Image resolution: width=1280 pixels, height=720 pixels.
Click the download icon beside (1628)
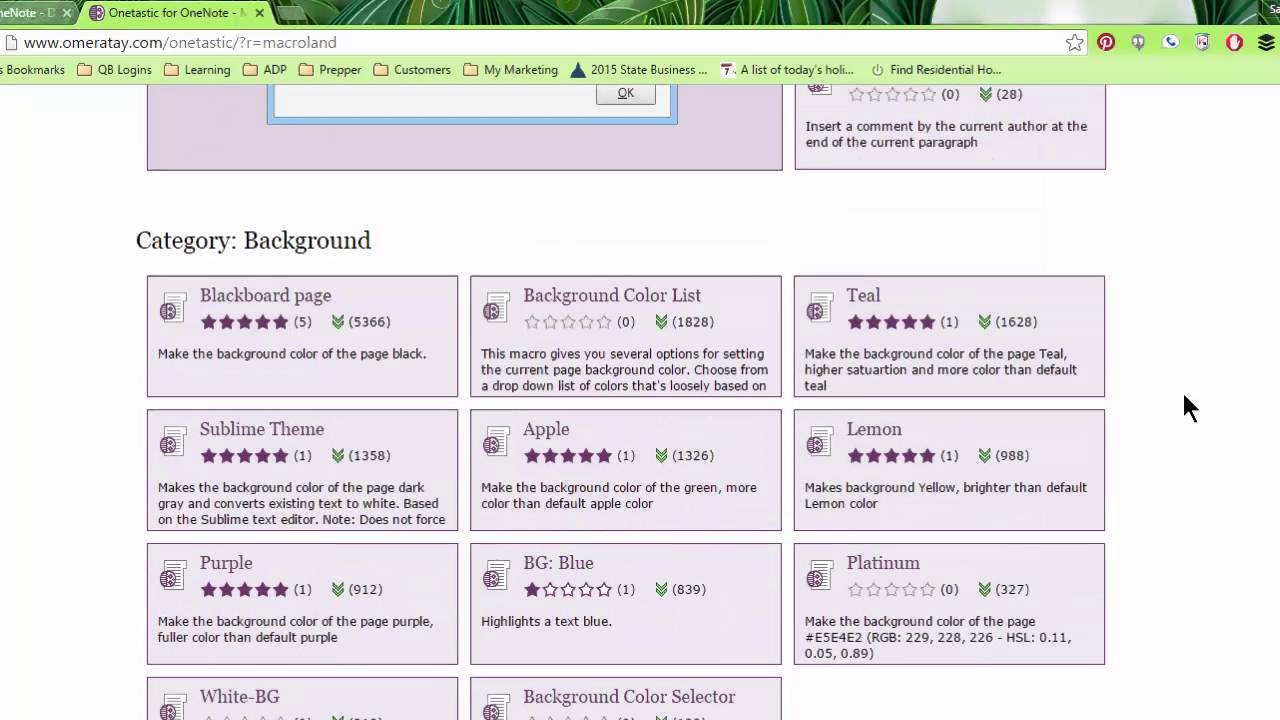pos(985,322)
